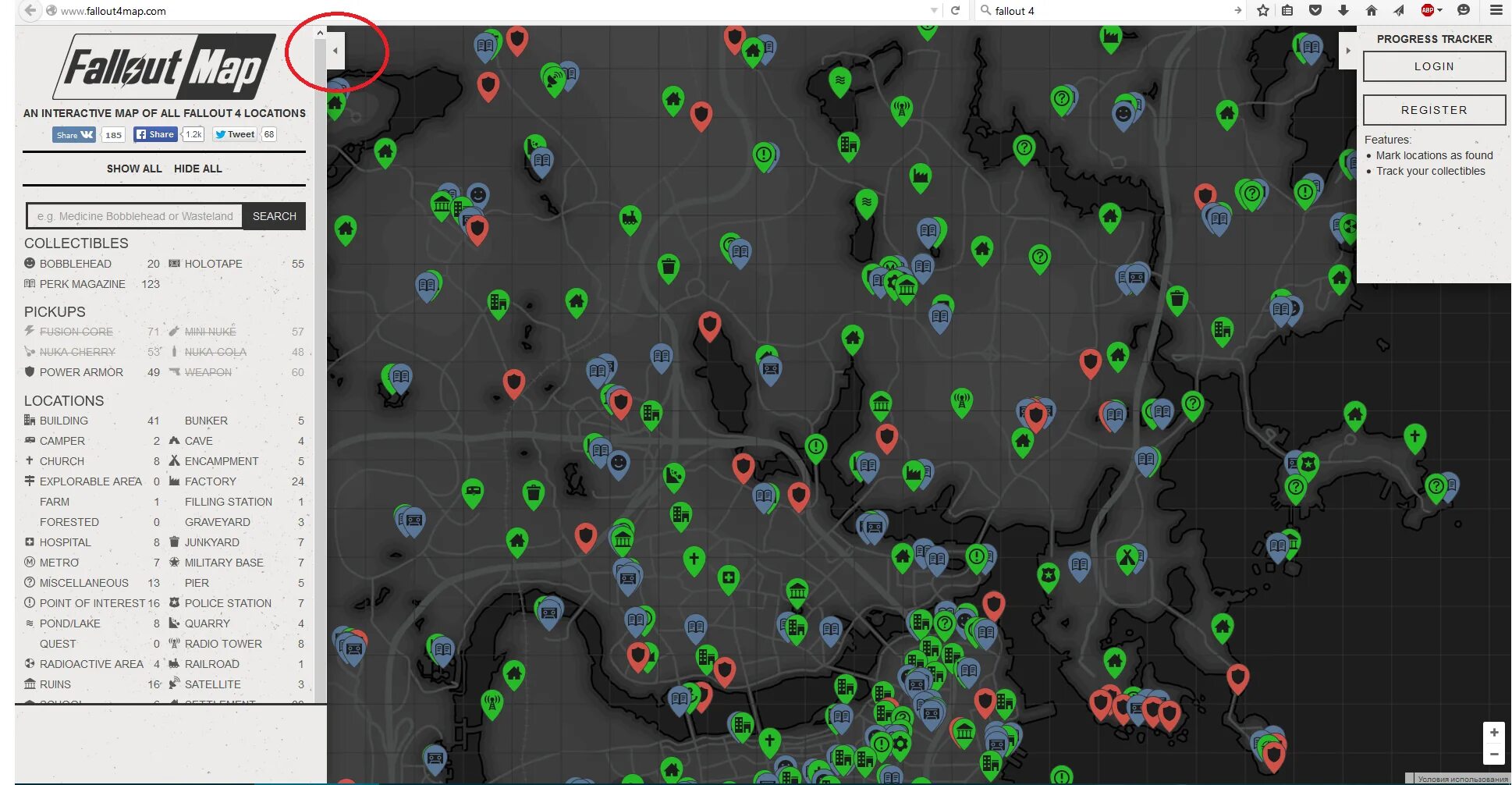Click Show All
Viewport: 1512px width, 785px height.
click(x=134, y=169)
